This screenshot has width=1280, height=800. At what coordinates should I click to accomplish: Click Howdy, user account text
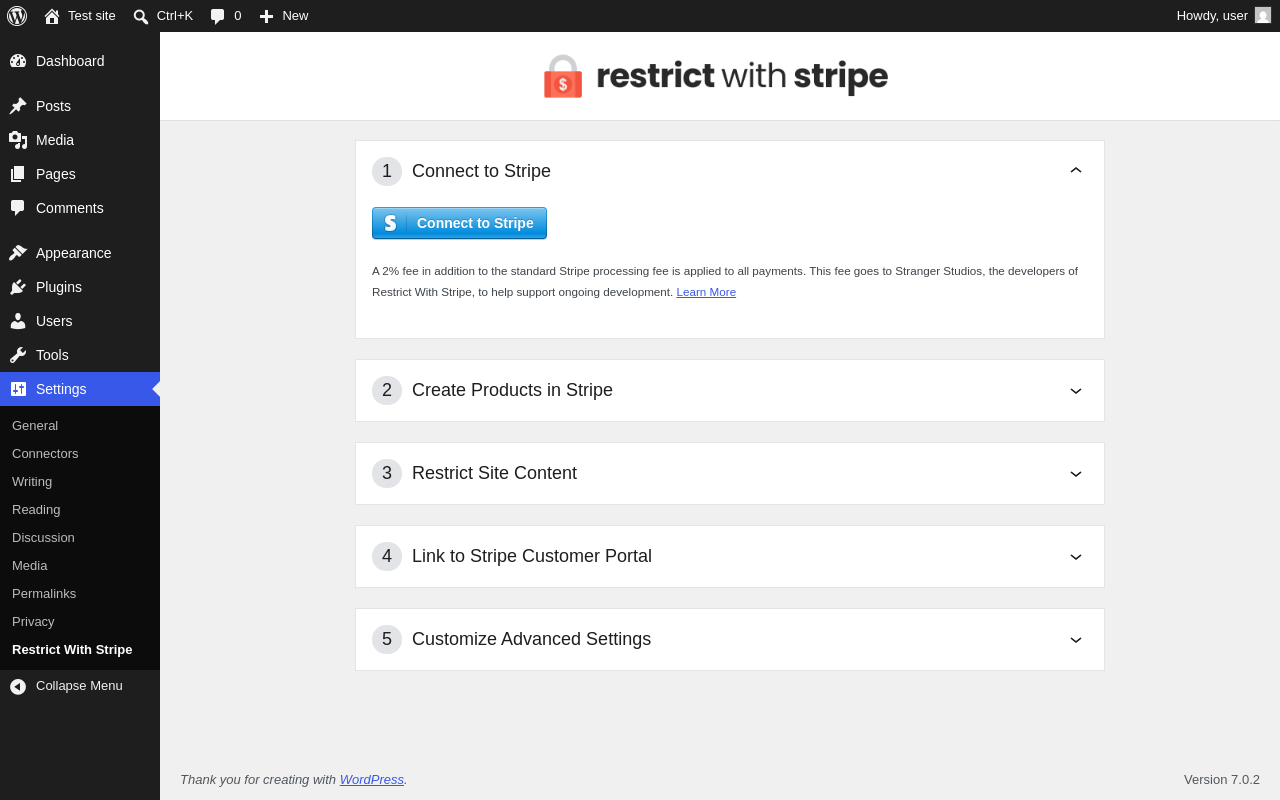(1212, 15)
